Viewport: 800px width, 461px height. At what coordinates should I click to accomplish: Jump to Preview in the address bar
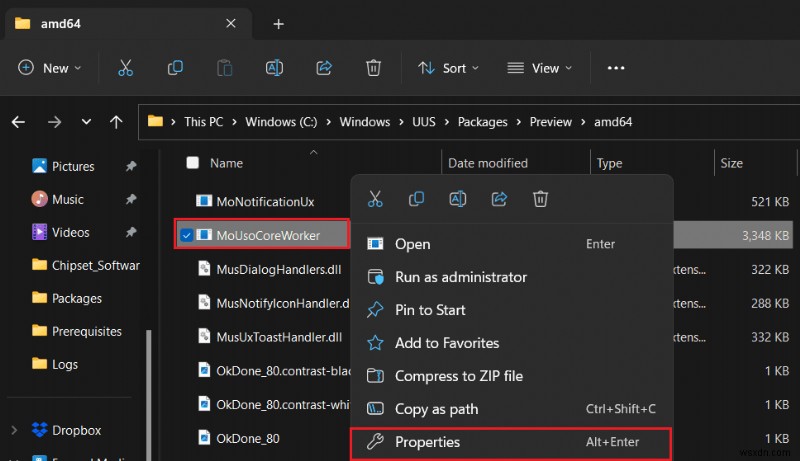click(x=551, y=122)
